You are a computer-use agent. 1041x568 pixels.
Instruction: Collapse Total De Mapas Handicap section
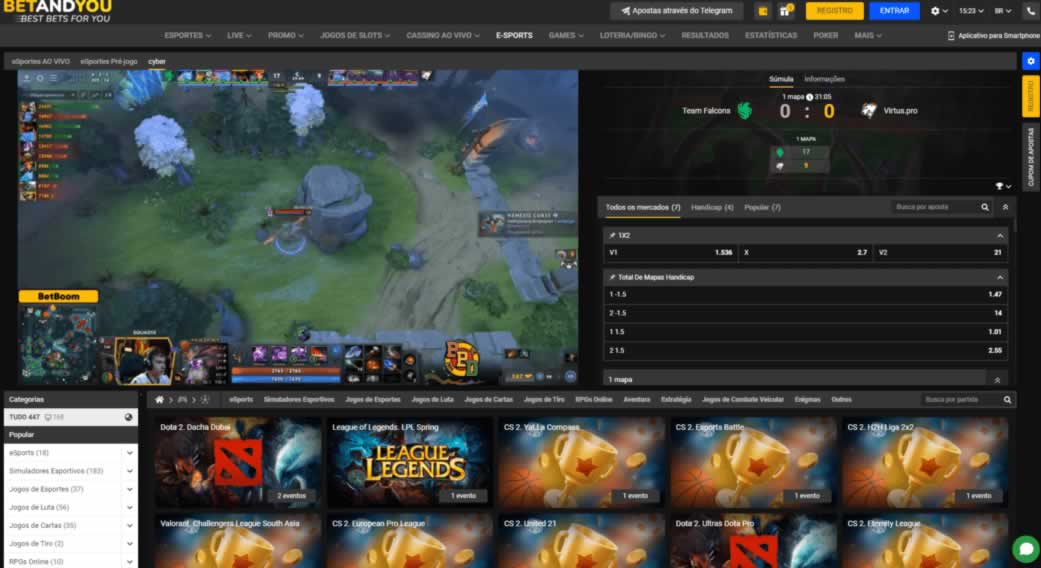pos(1000,277)
